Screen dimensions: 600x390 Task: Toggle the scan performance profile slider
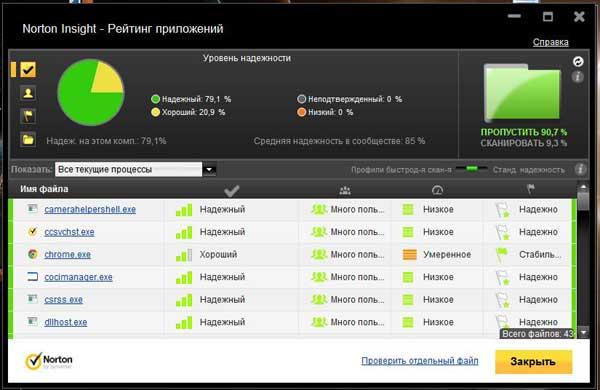(x=472, y=169)
